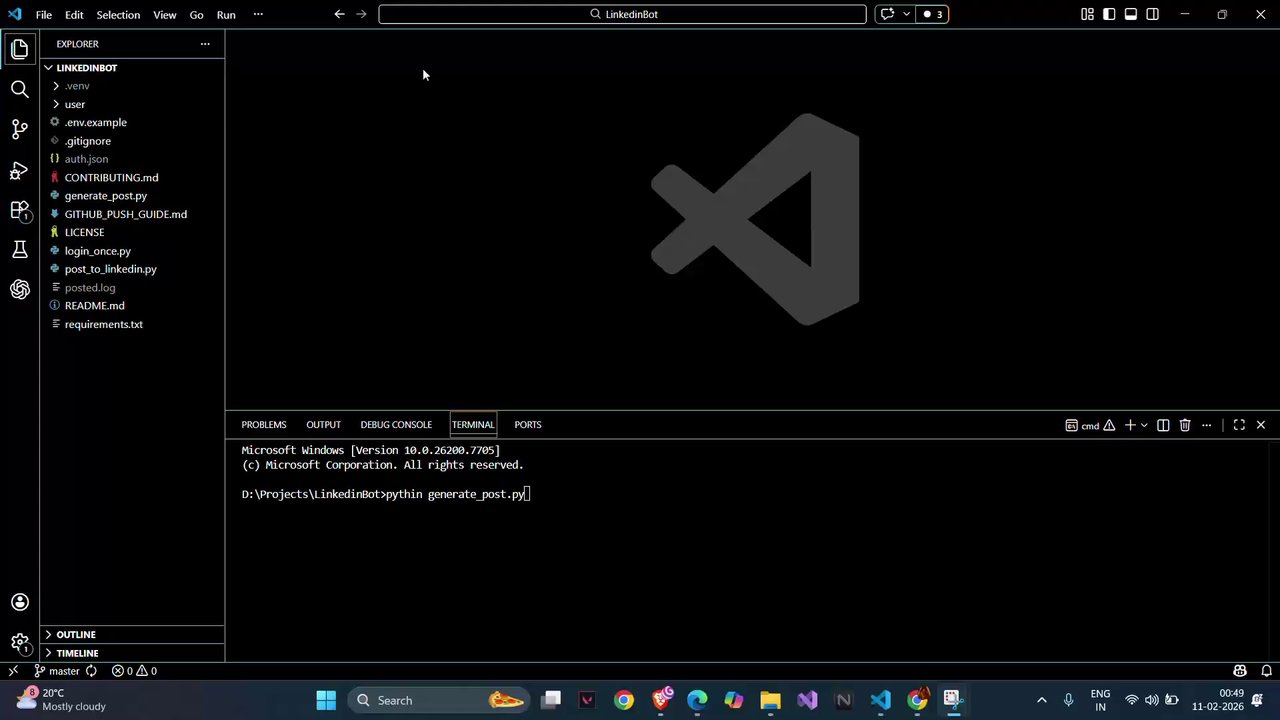The image size is (1280, 720).
Task: Open Explorer views and more actions ellipsis
Action: pyautogui.click(x=205, y=44)
